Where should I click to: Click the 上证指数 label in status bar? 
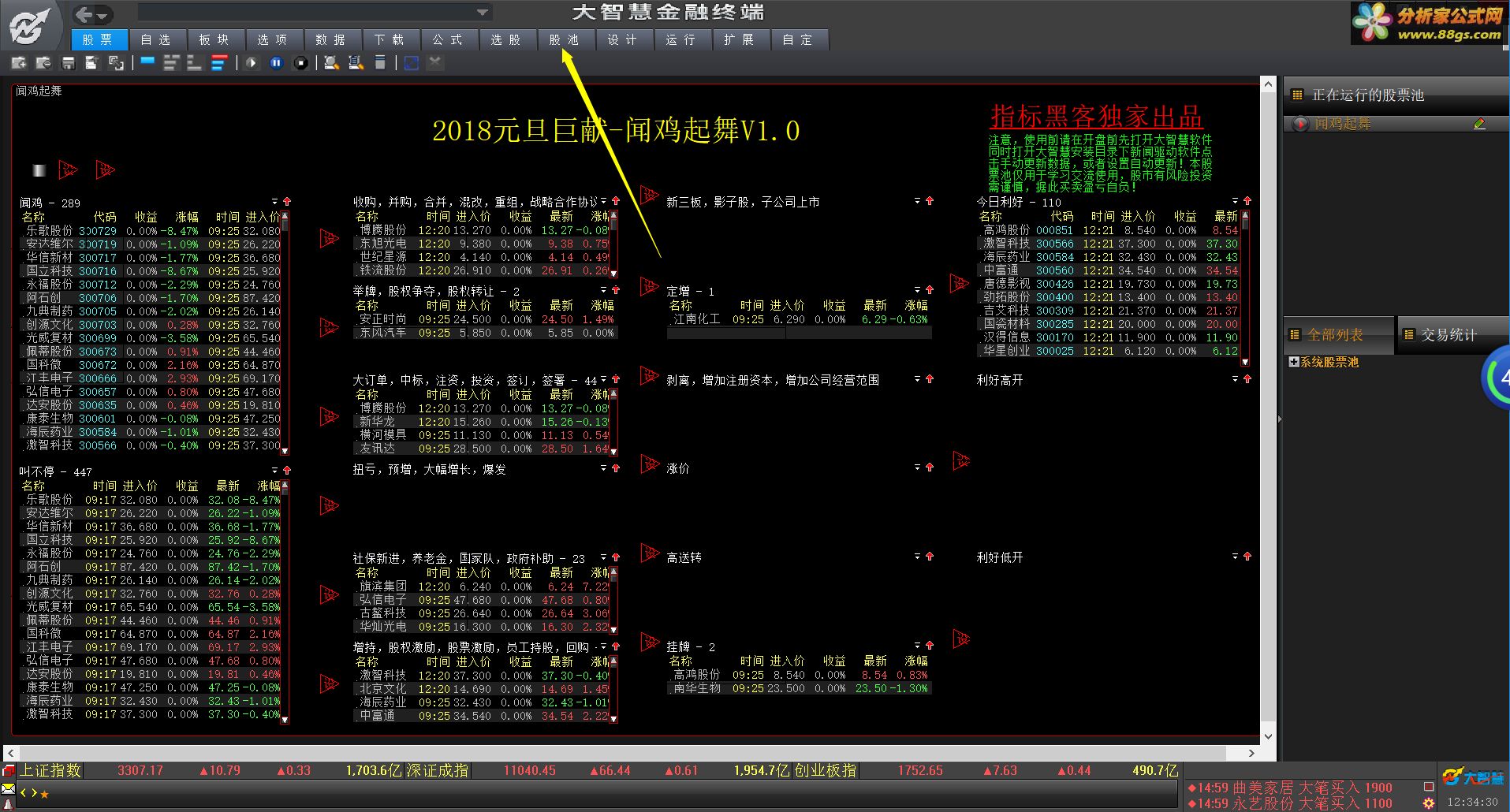(50, 770)
